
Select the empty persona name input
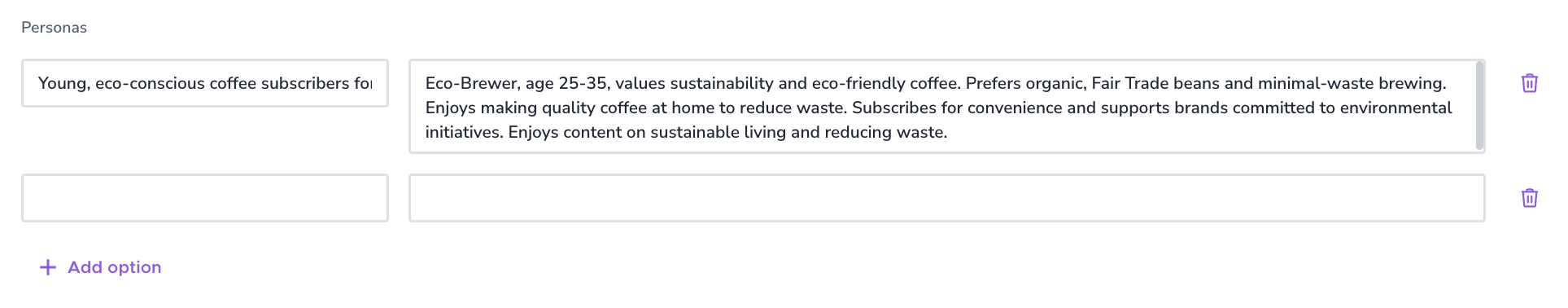[205, 198]
